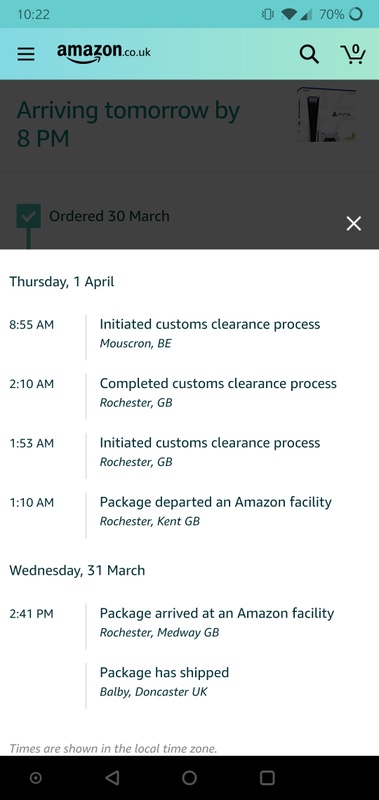Screen dimensions: 379x800
Task: Open the hamburger navigation menu
Action: point(26,54)
